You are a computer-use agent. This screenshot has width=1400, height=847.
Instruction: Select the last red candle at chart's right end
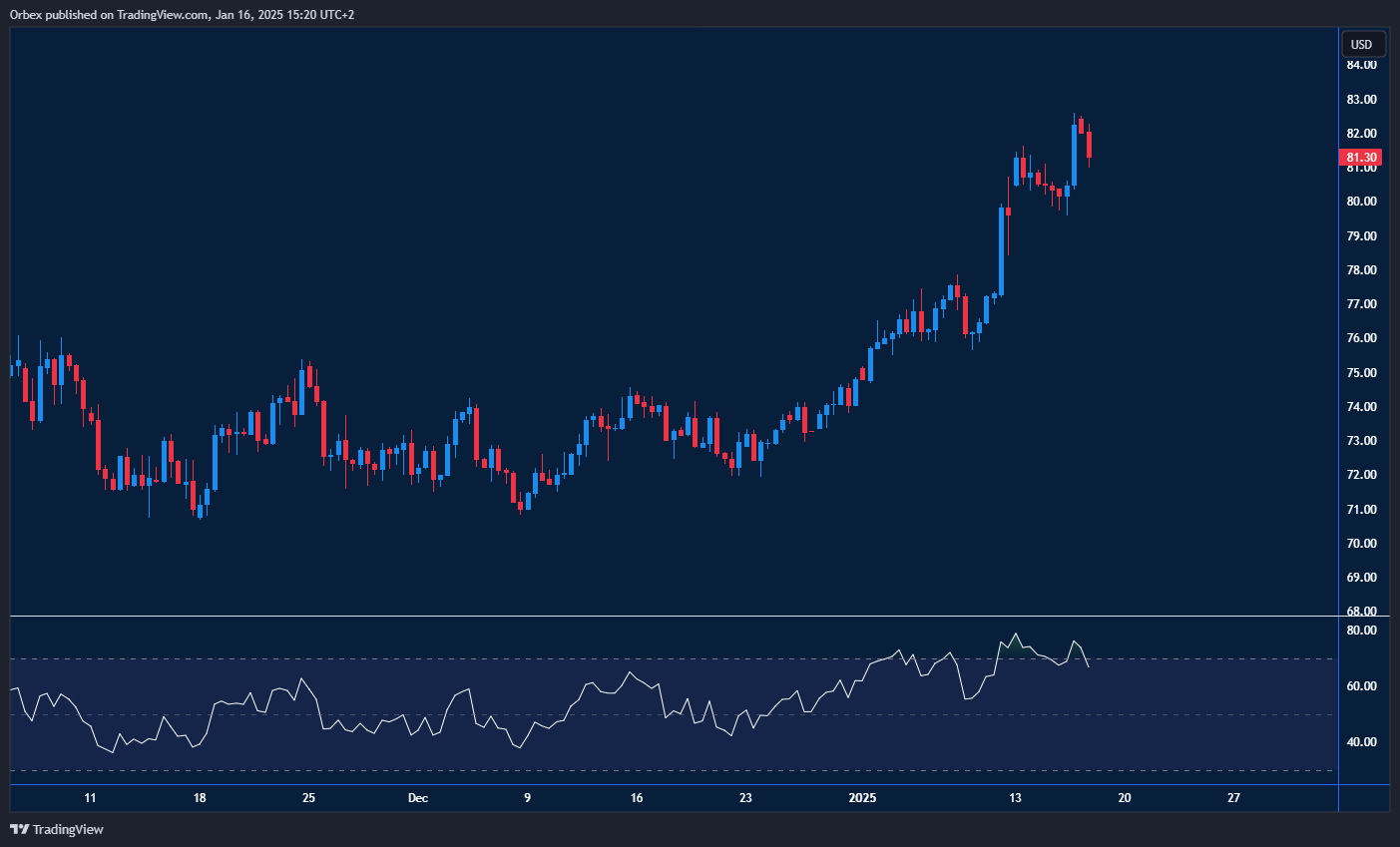click(1089, 145)
